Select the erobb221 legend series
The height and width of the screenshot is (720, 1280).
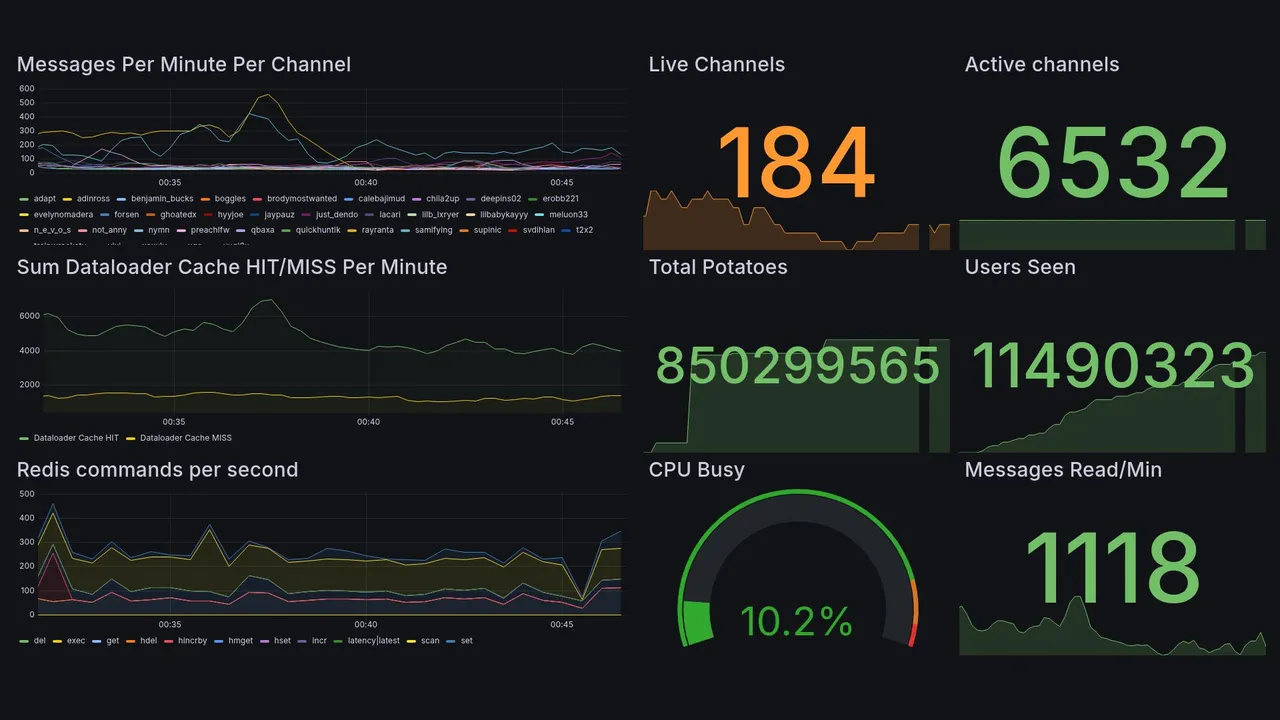(x=561, y=199)
